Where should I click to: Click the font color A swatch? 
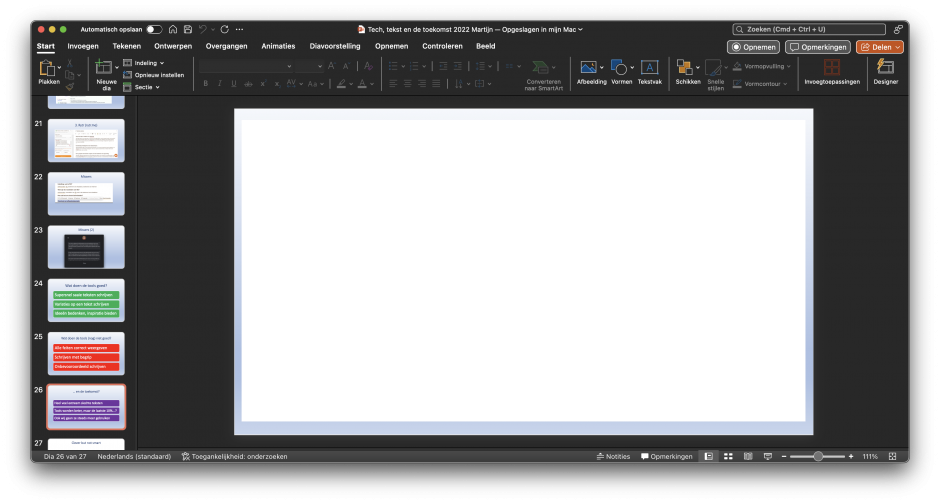coord(362,83)
